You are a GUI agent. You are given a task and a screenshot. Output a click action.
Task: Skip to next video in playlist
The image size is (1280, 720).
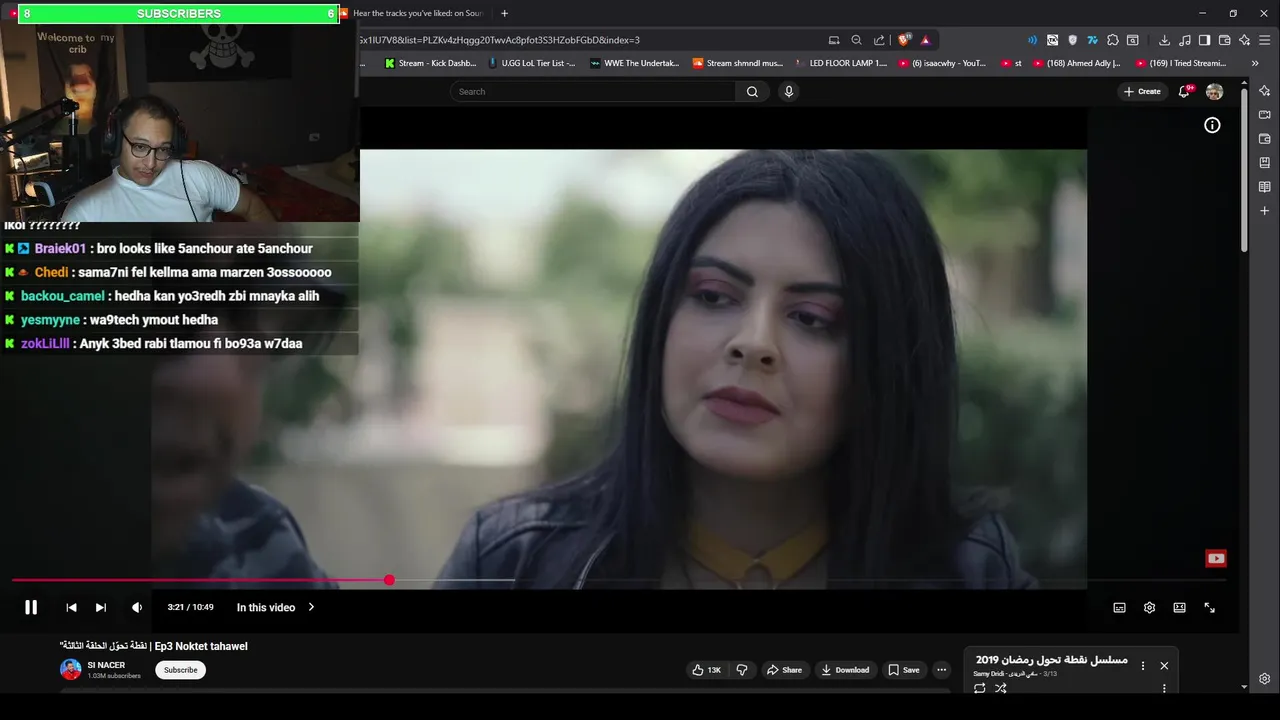[x=101, y=607]
